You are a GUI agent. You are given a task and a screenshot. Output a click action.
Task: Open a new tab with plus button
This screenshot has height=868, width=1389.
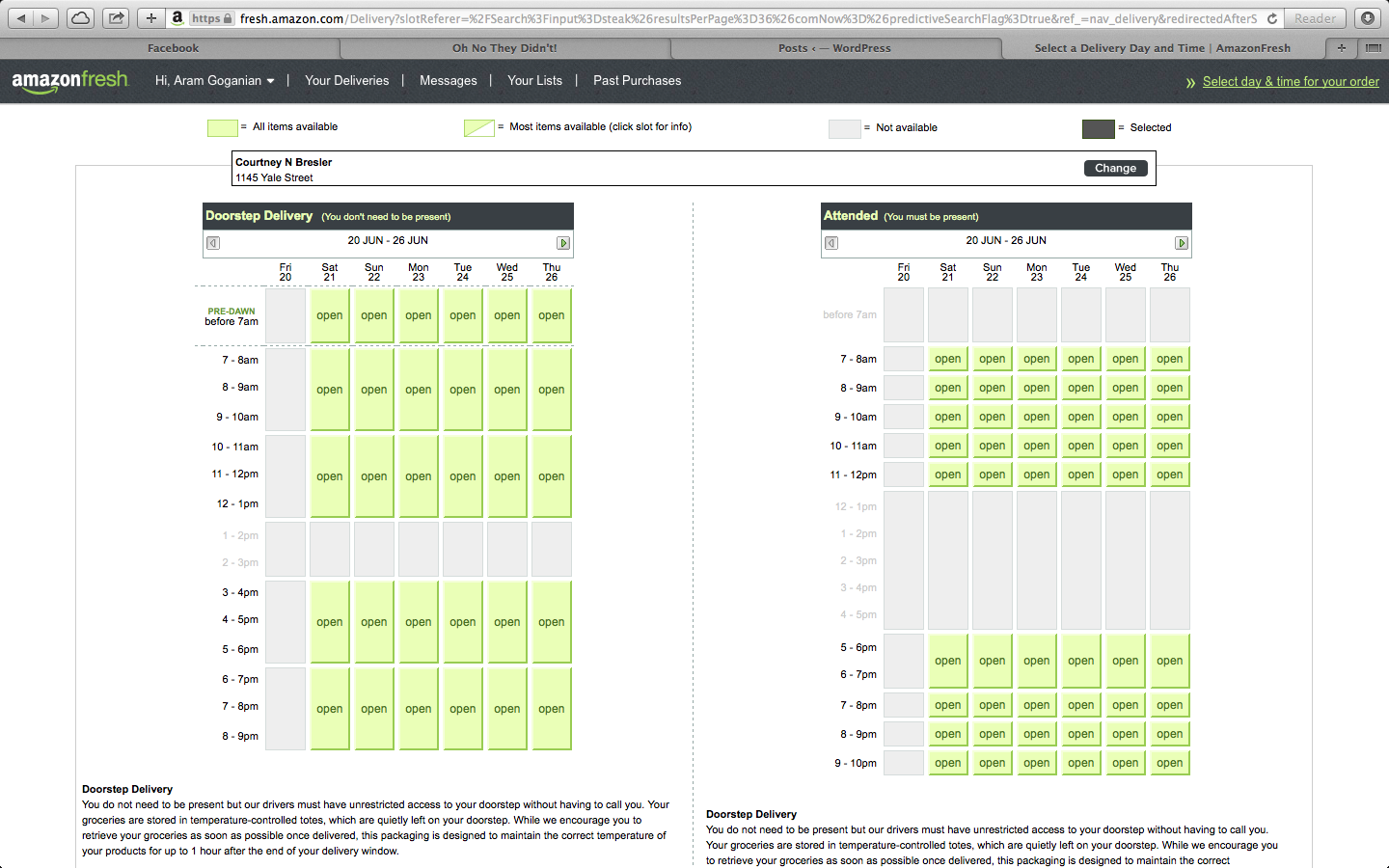[1341, 47]
